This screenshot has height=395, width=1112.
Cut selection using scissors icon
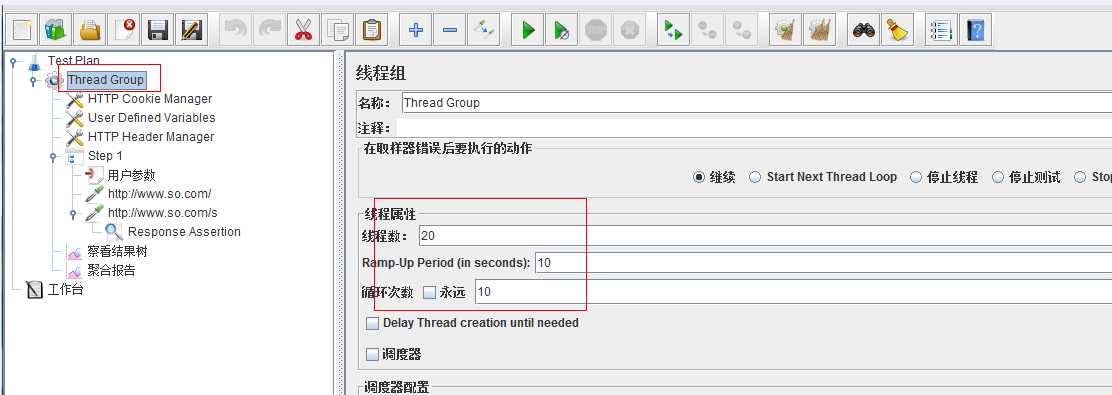click(304, 30)
